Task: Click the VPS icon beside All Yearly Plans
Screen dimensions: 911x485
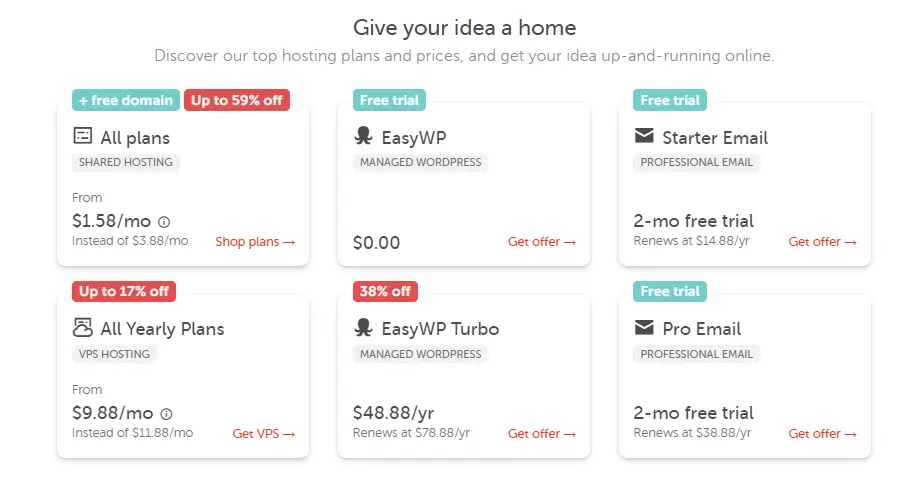Action: pos(83,328)
